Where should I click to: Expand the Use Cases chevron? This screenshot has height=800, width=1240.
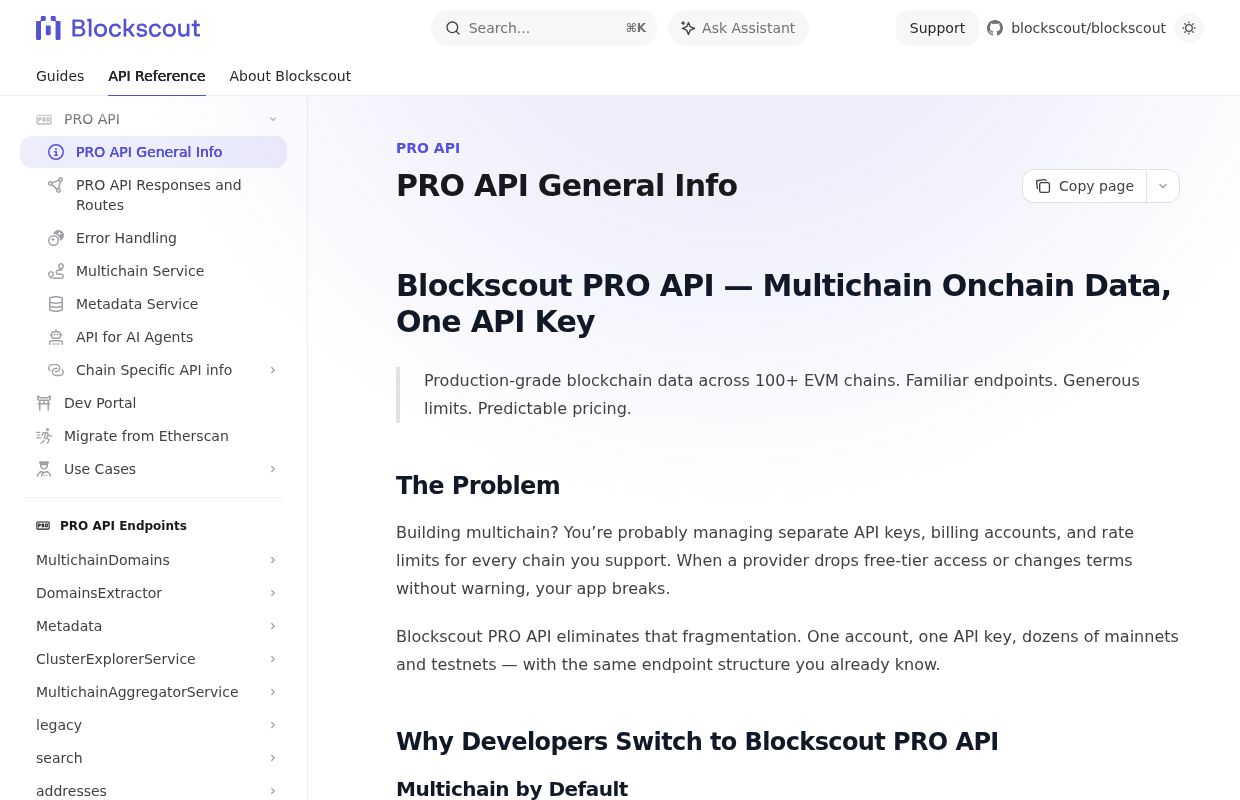[273, 469]
